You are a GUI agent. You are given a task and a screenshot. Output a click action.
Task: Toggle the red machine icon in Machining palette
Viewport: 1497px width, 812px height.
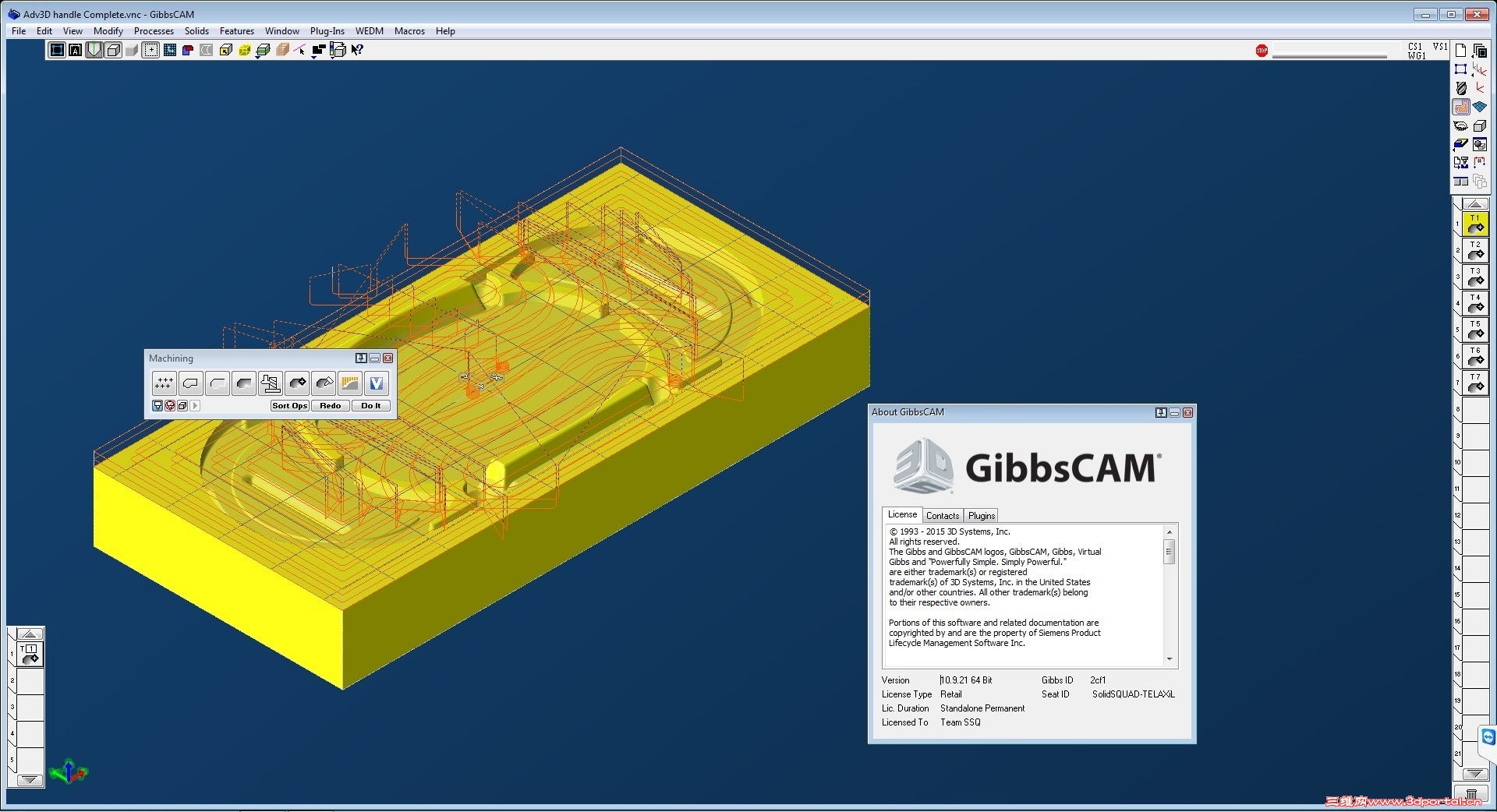170,406
